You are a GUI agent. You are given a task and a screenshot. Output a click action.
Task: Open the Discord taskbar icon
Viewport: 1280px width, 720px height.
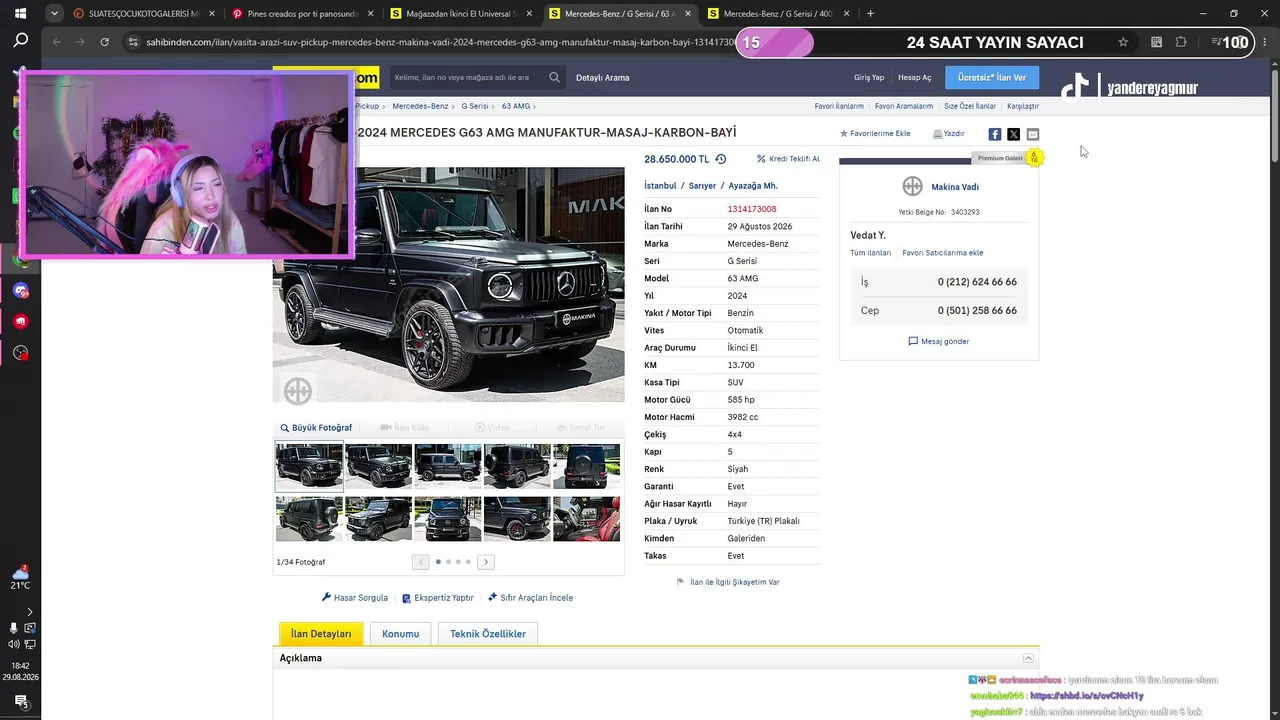[x=21, y=291]
